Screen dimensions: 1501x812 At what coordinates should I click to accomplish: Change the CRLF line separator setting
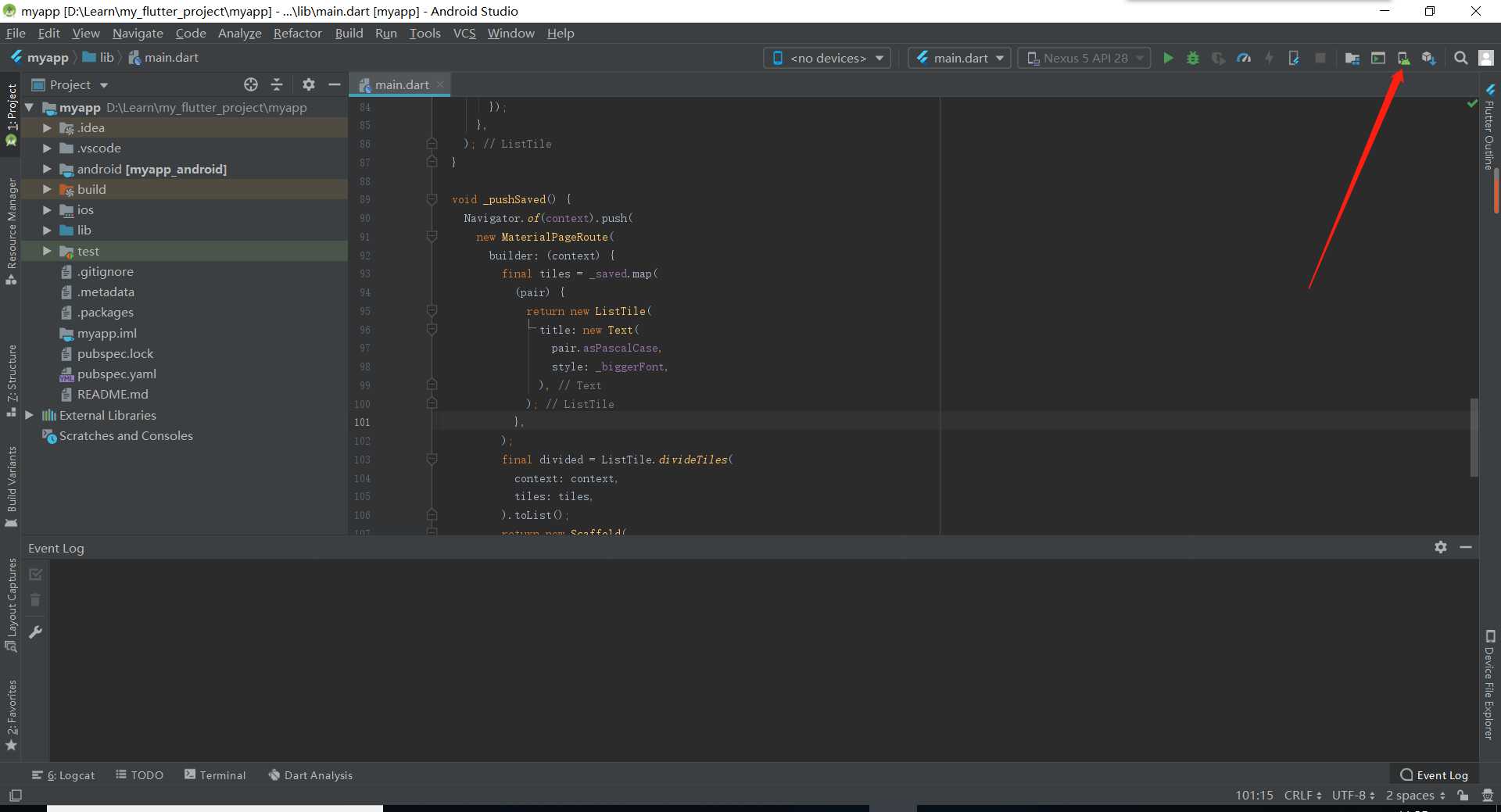tap(1302, 795)
